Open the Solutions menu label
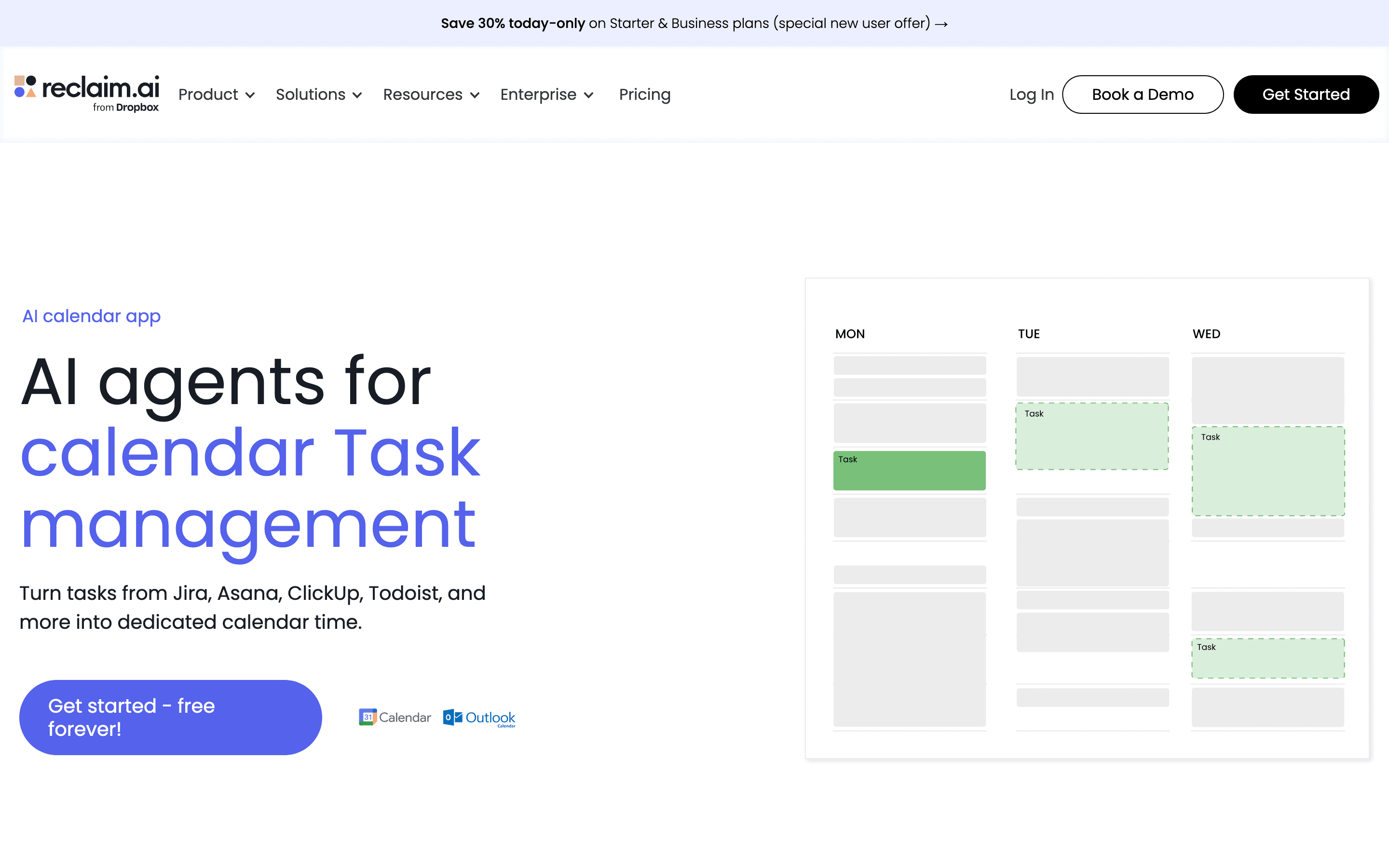Screen dimensions: 1389x868 click(311, 94)
